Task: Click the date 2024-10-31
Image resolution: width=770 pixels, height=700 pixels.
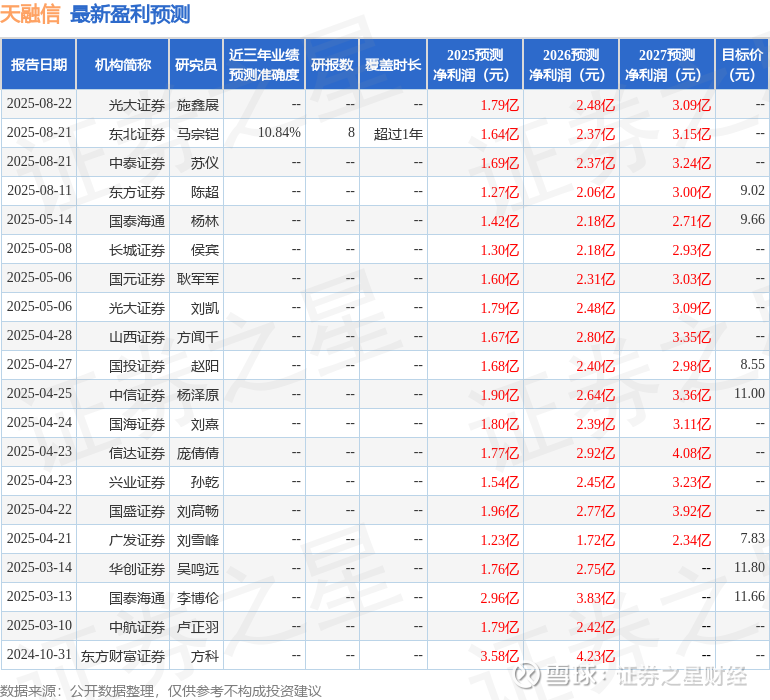Action: click(39, 654)
